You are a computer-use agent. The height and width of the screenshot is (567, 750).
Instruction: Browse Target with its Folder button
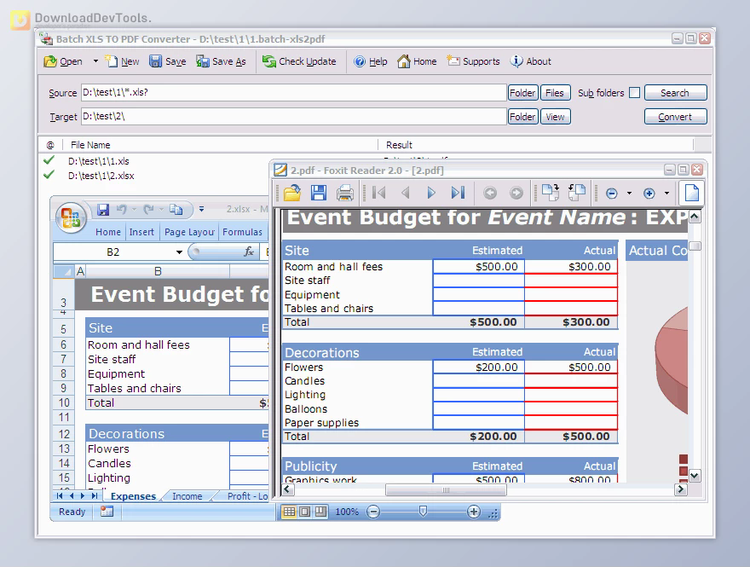click(522, 116)
